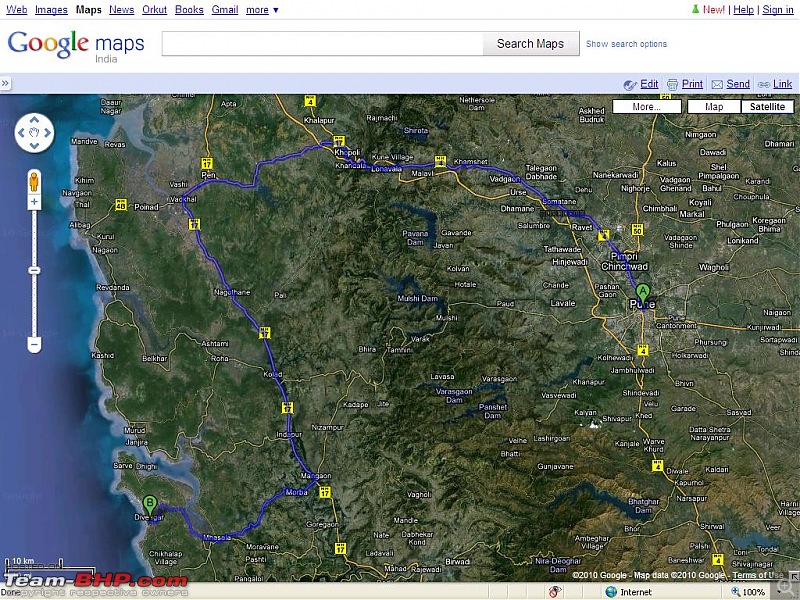This screenshot has height=600, width=800.
Task: Click NH 17 highway shield near Pen
Action: click(207, 163)
